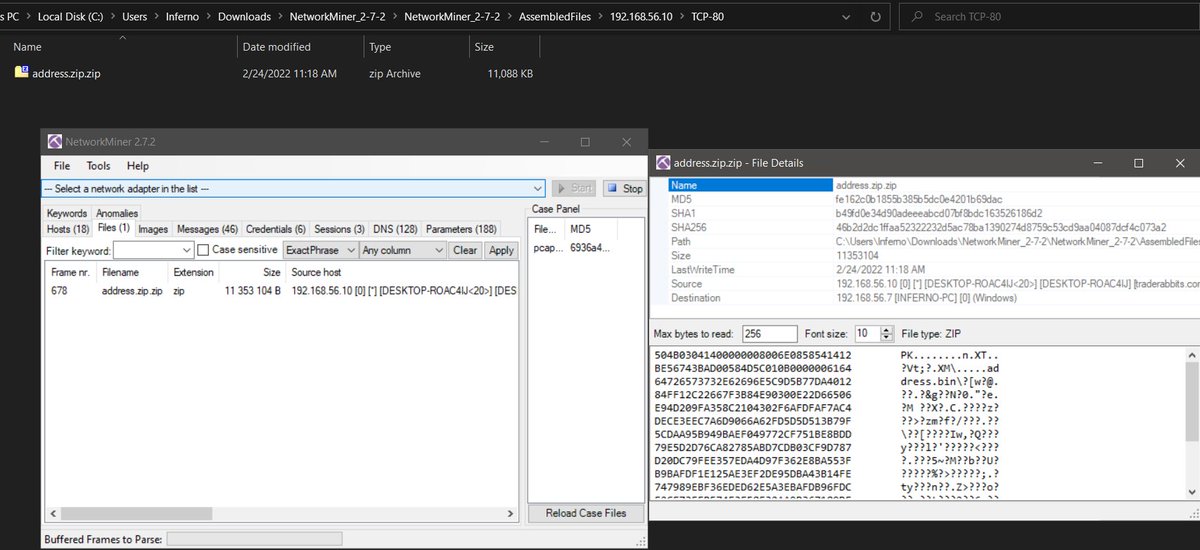Open the address bar history dropdown

[x=848, y=17]
